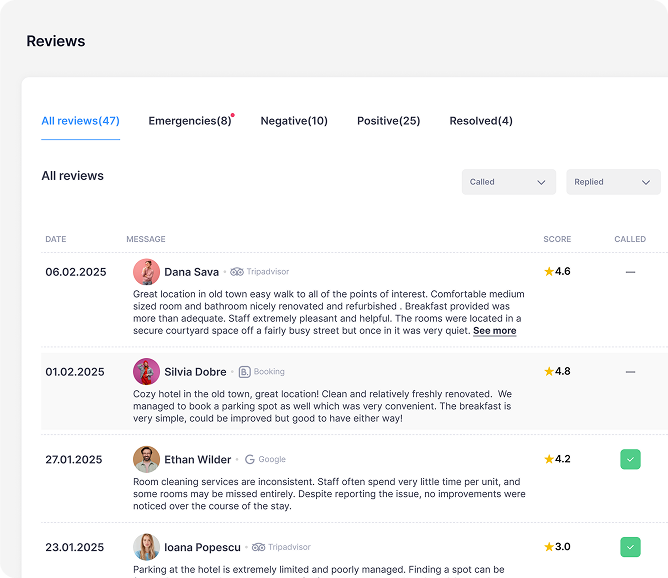This screenshot has height=578, width=668.
Task: Click the Booking icon beside Silvia Dobre
Action: (245, 372)
